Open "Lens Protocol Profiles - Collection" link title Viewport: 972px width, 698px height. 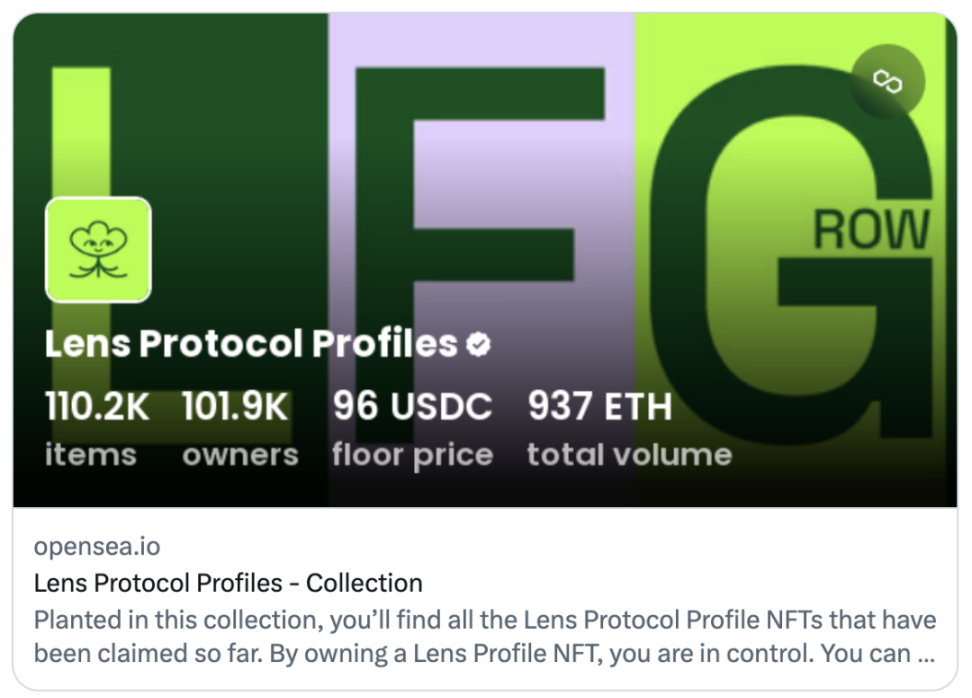tap(228, 583)
